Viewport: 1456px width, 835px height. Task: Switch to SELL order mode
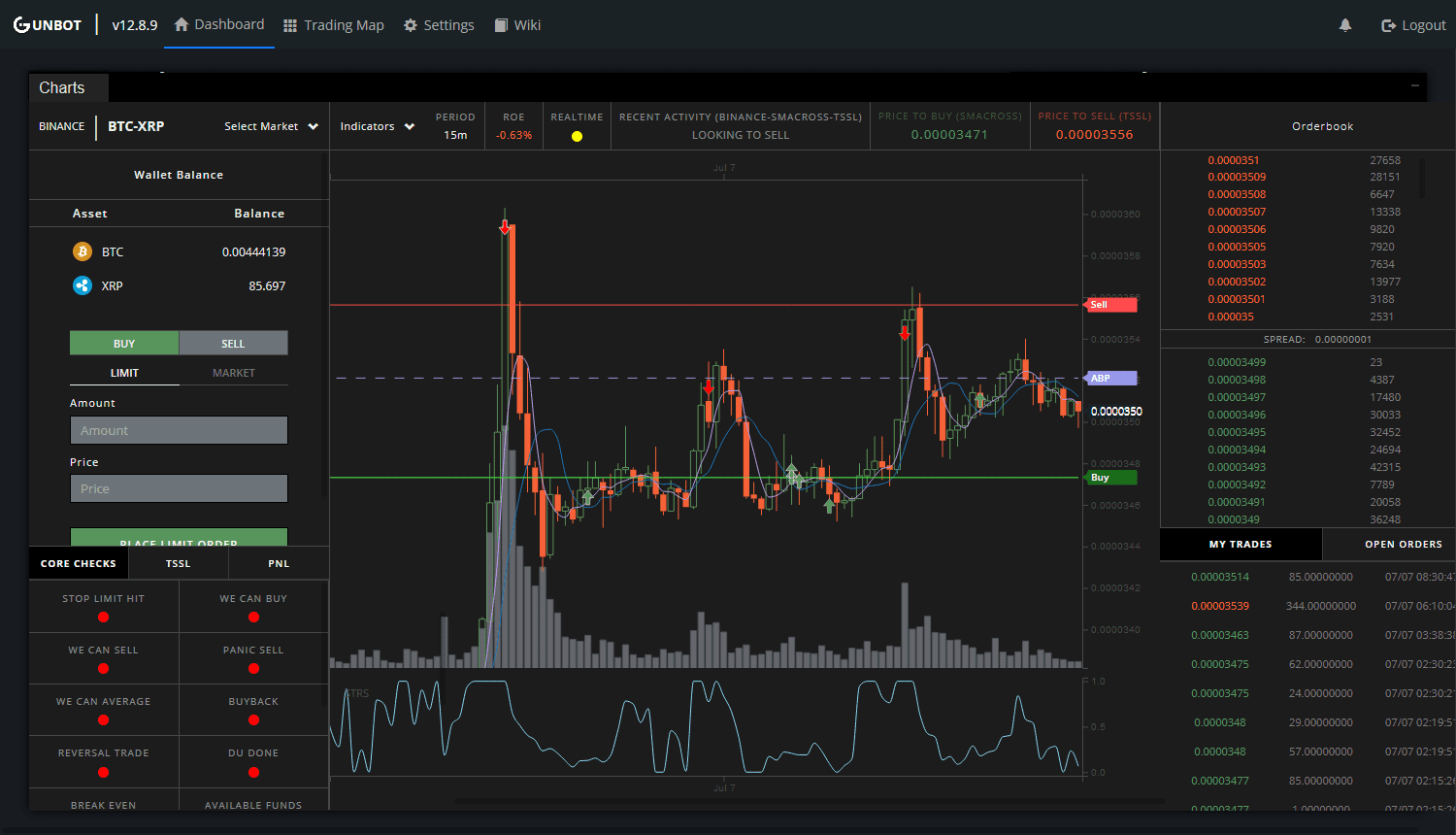pos(233,343)
